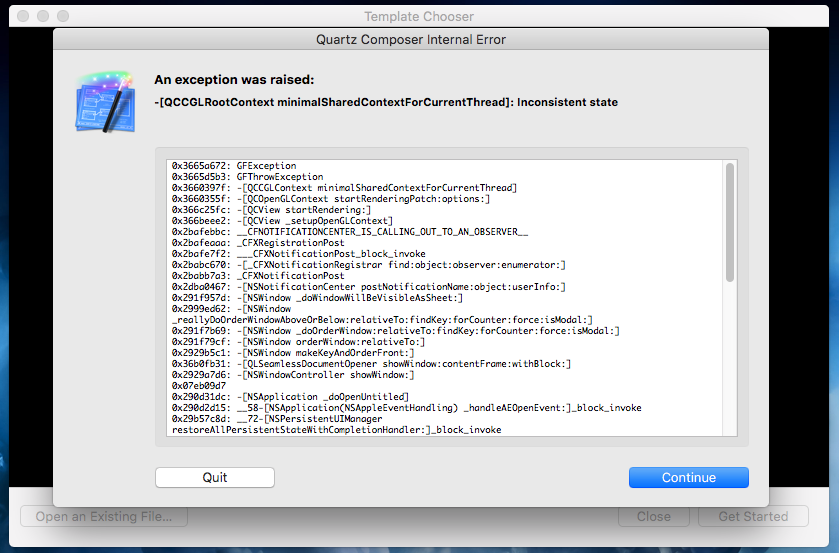
Task: Click the red close button of Template Chooser
Action: click(x=23, y=16)
